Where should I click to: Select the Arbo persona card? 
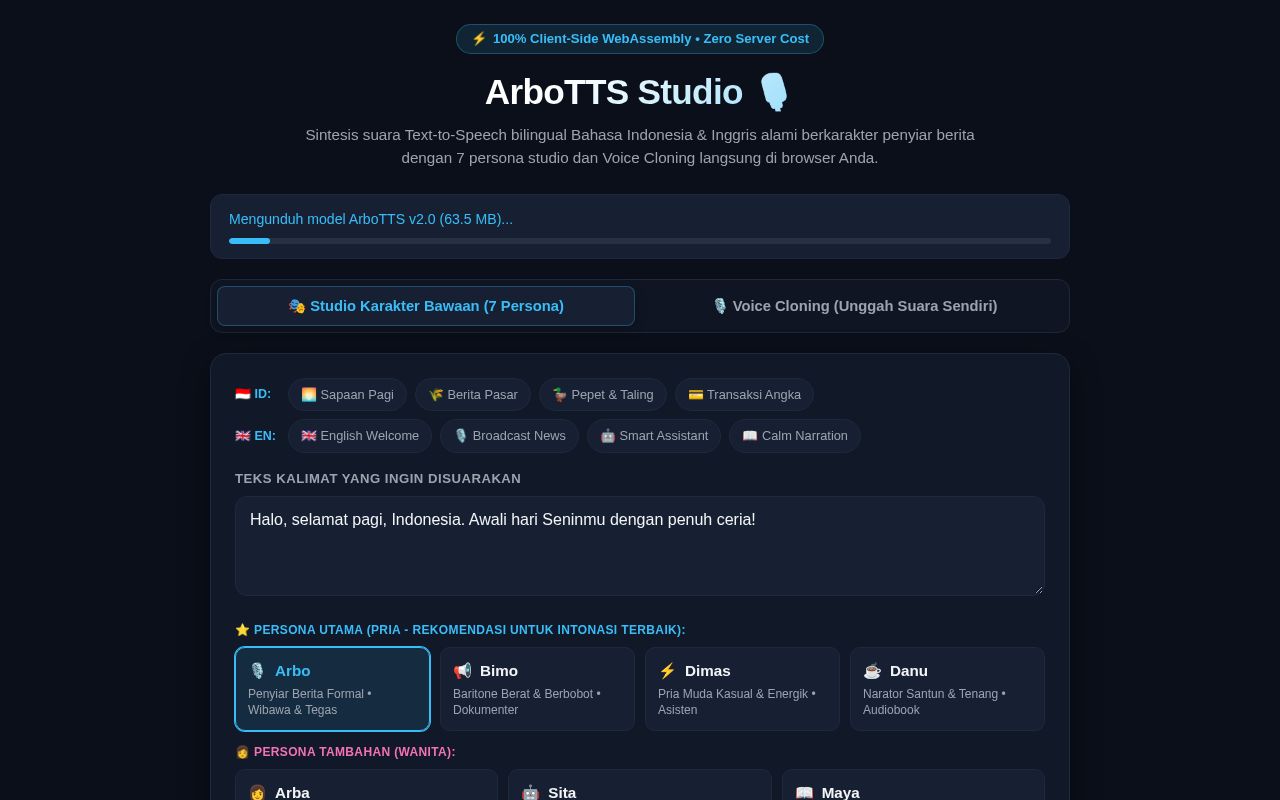[333, 689]
